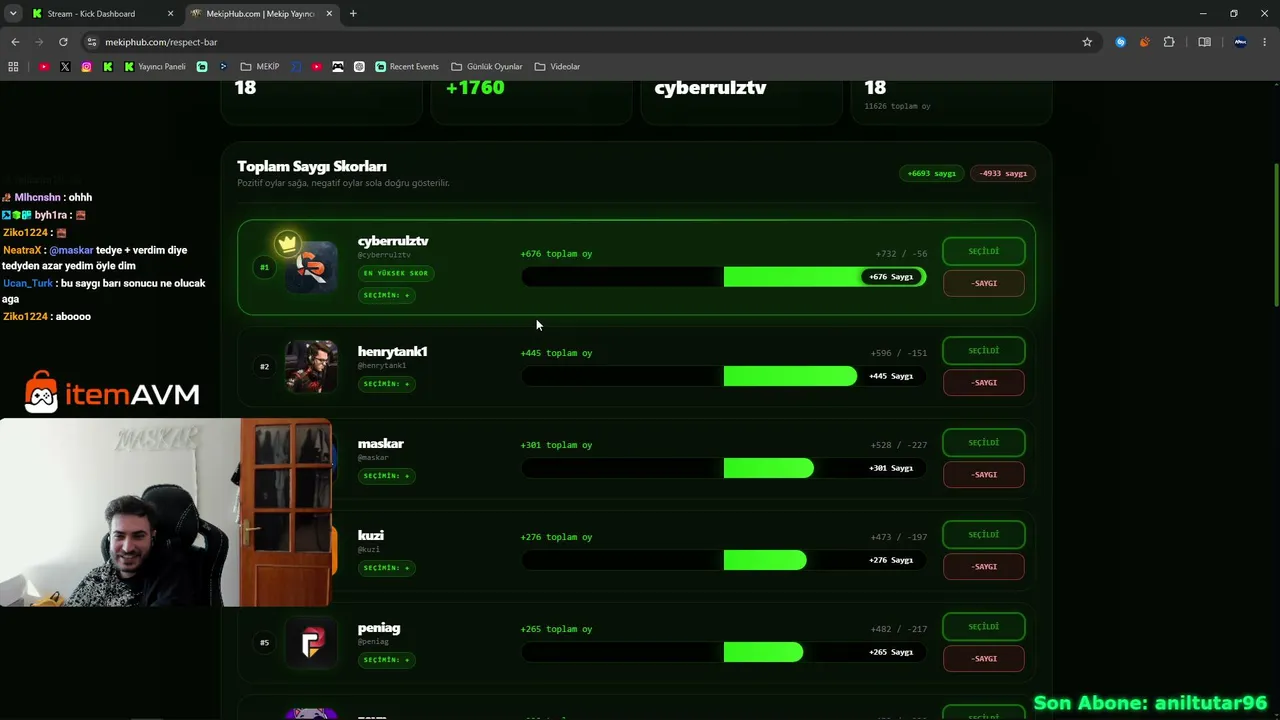Click the page's vertical scrollbar

click(1275, 235)
